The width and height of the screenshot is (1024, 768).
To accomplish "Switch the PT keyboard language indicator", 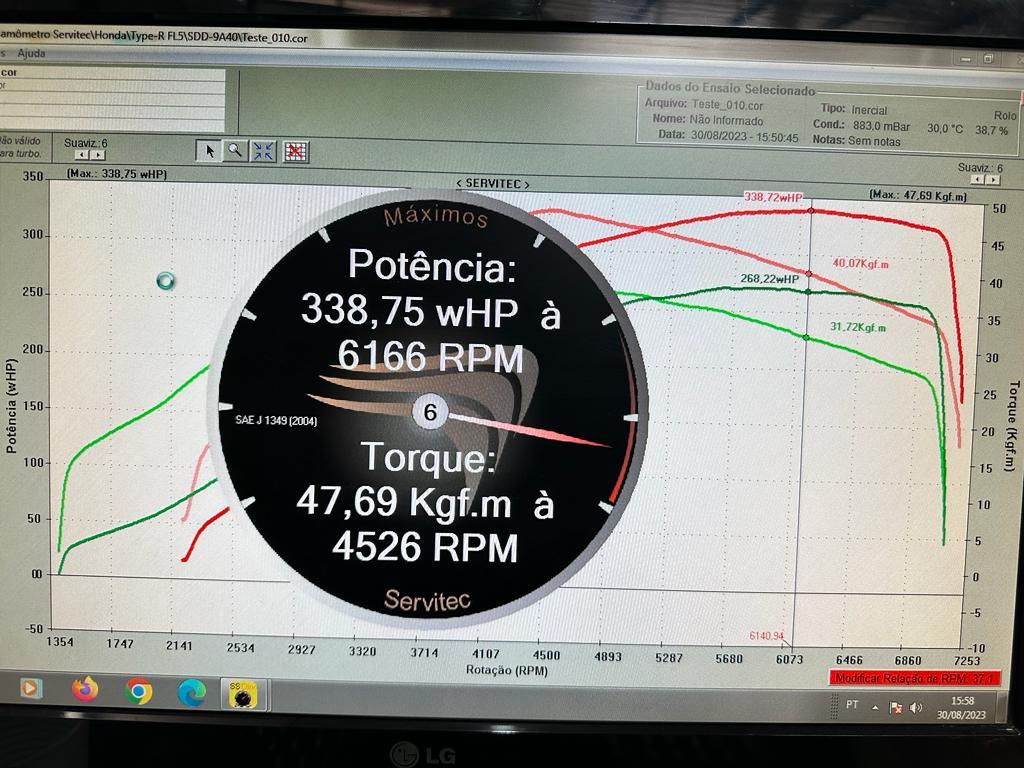I will tap(852, 706).
